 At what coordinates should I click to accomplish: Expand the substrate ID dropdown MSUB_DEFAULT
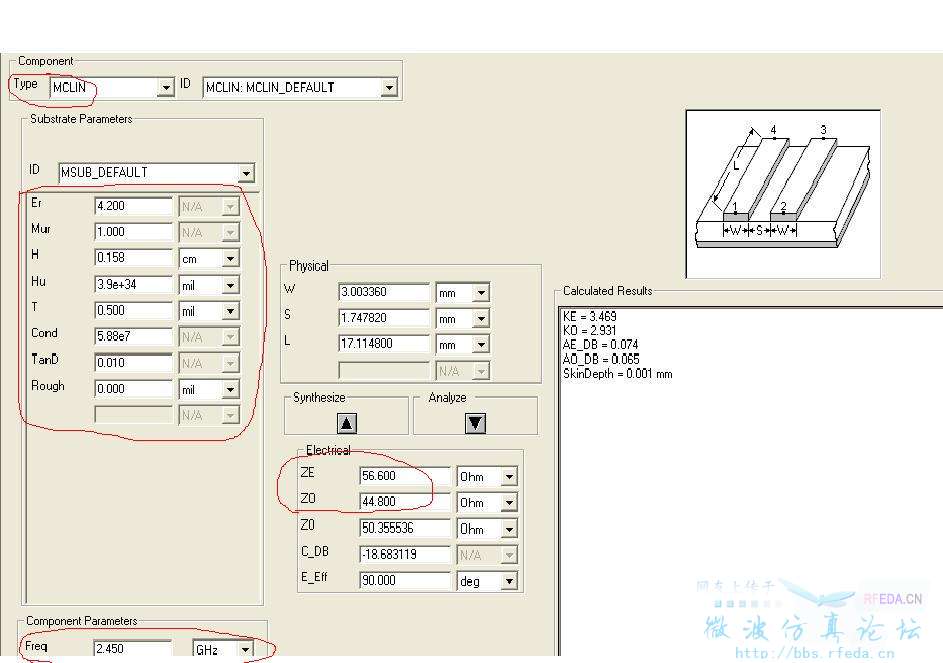[x=246, y=173]
